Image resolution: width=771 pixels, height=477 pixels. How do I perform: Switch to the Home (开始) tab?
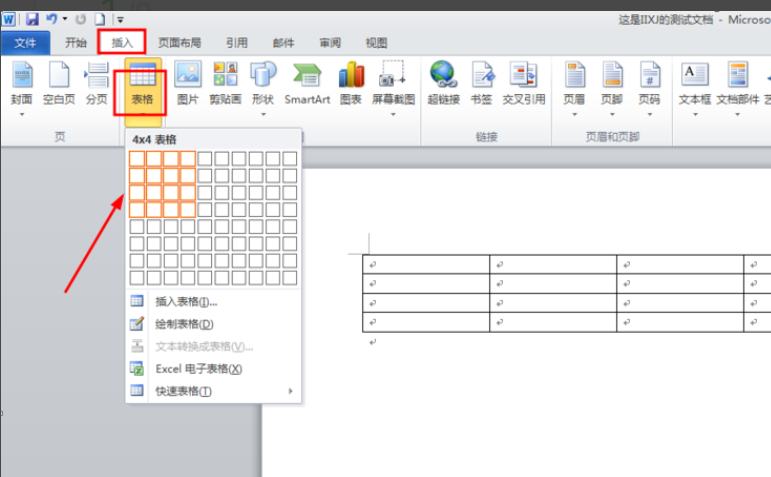click(x=76, y=43)
